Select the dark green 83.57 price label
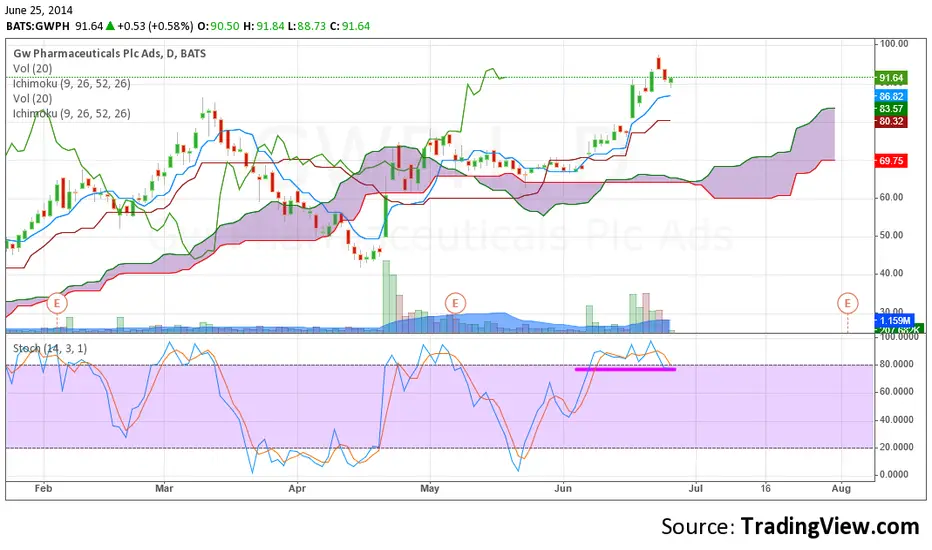This screenshot has height=550, width=932. pos(891,109)
